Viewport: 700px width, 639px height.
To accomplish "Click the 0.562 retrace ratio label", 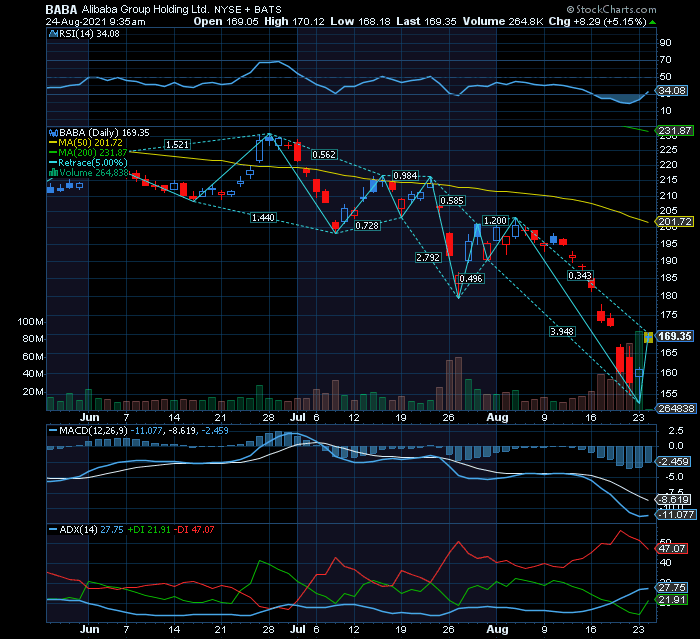I will (x=324, y=155).
